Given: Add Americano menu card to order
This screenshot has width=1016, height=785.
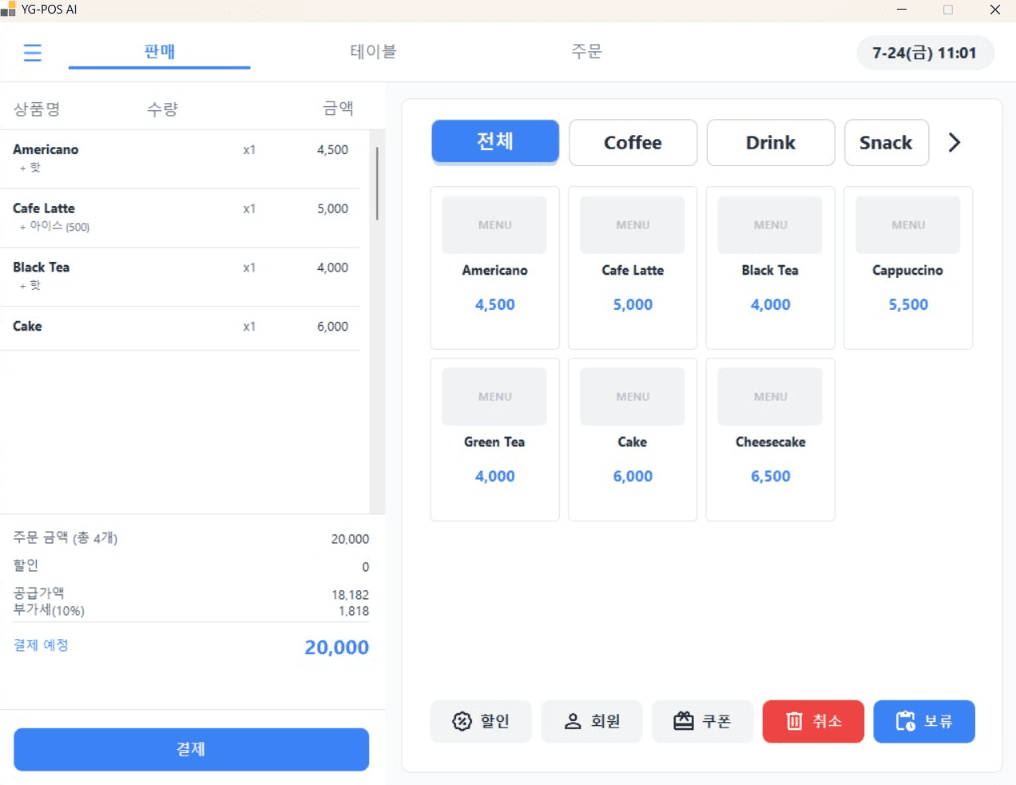Looking at the screenshot, I should (x=495, y=268).
